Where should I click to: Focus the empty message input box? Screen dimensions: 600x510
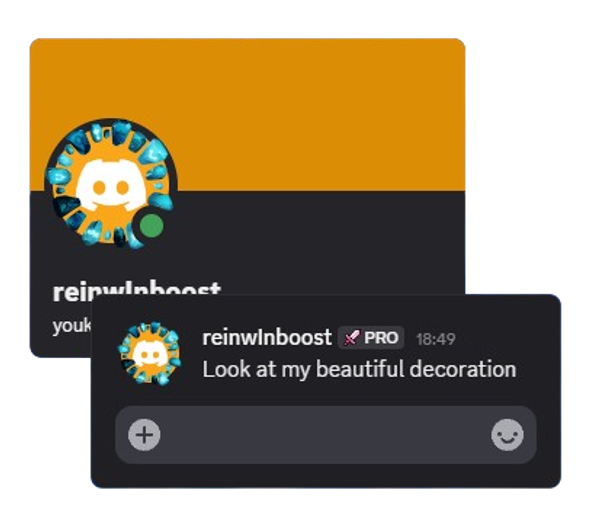326,435
